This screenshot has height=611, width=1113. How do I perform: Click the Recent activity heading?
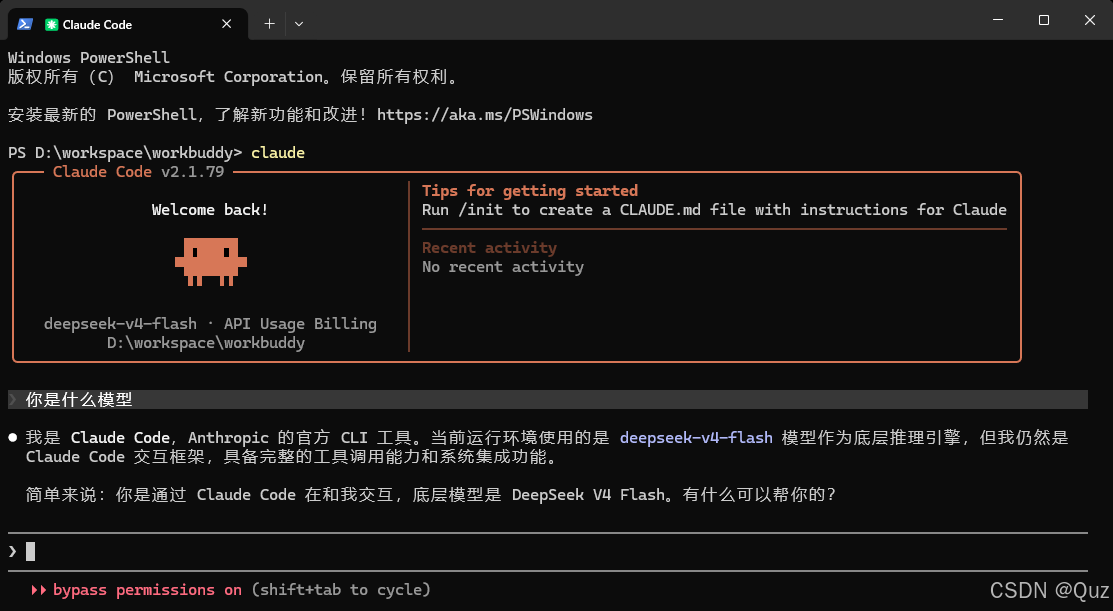click(x=489, y=248)
